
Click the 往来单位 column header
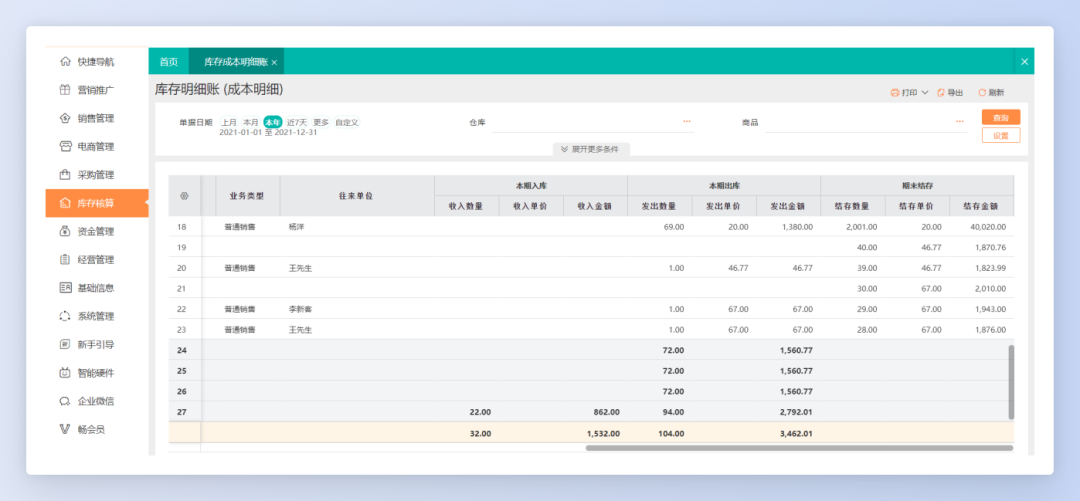tap(357, 196)
